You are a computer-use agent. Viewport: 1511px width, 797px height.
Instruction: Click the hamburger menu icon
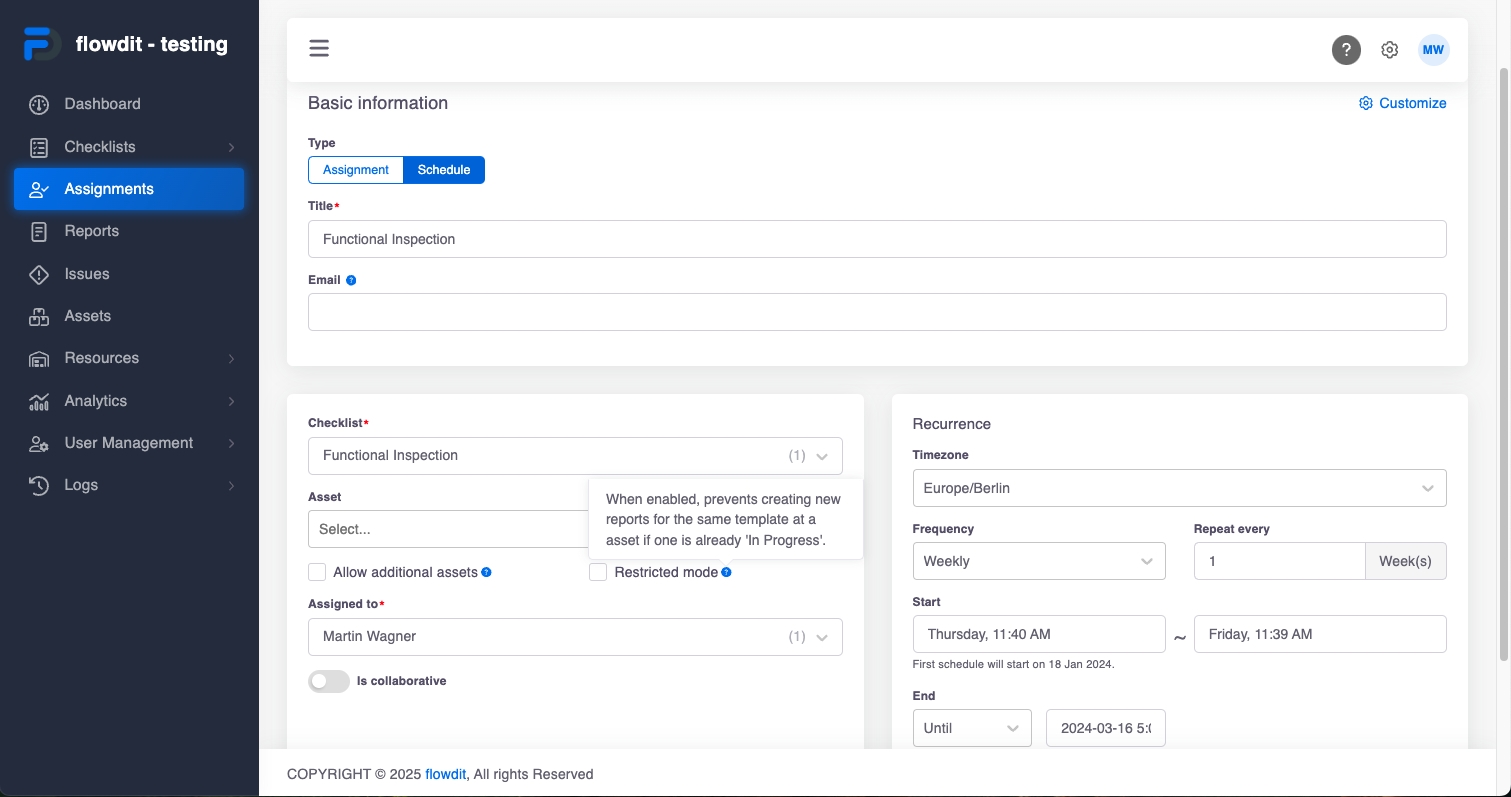point(319,49)
